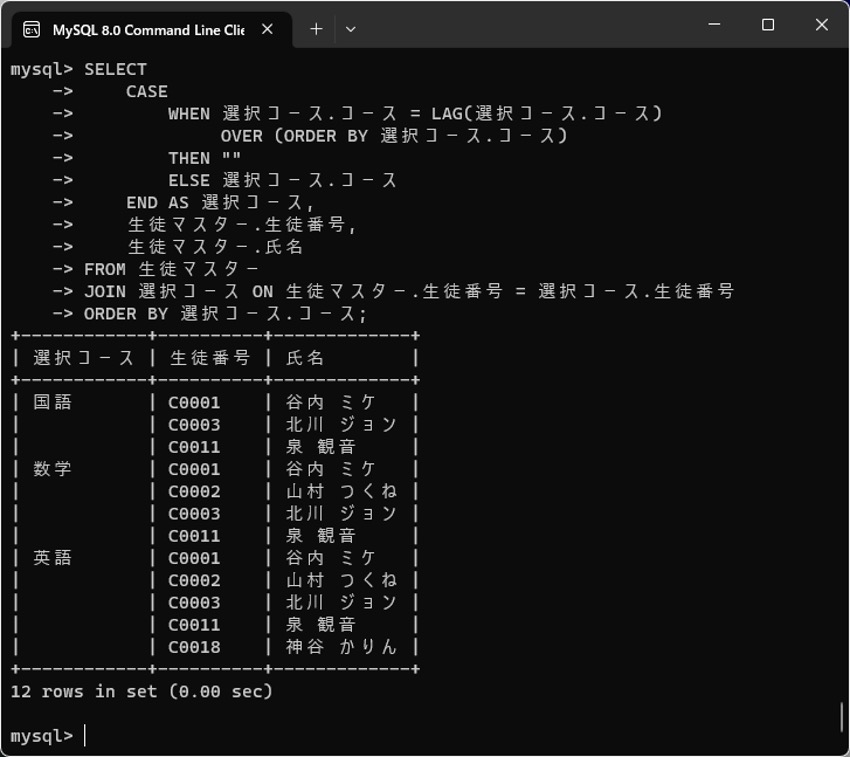The image size is (850, 758).
Task: Click the 選択コース column header
Action: [83, 358]
